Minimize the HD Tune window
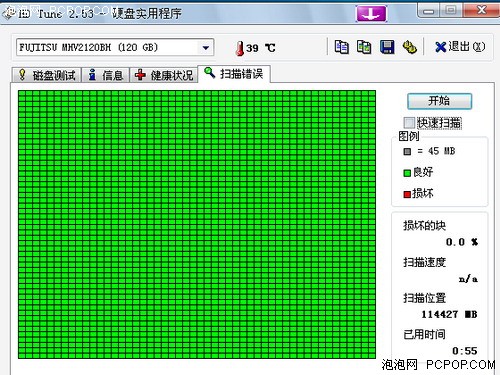Viewport: 500px width, 375px height. point(428,11)
